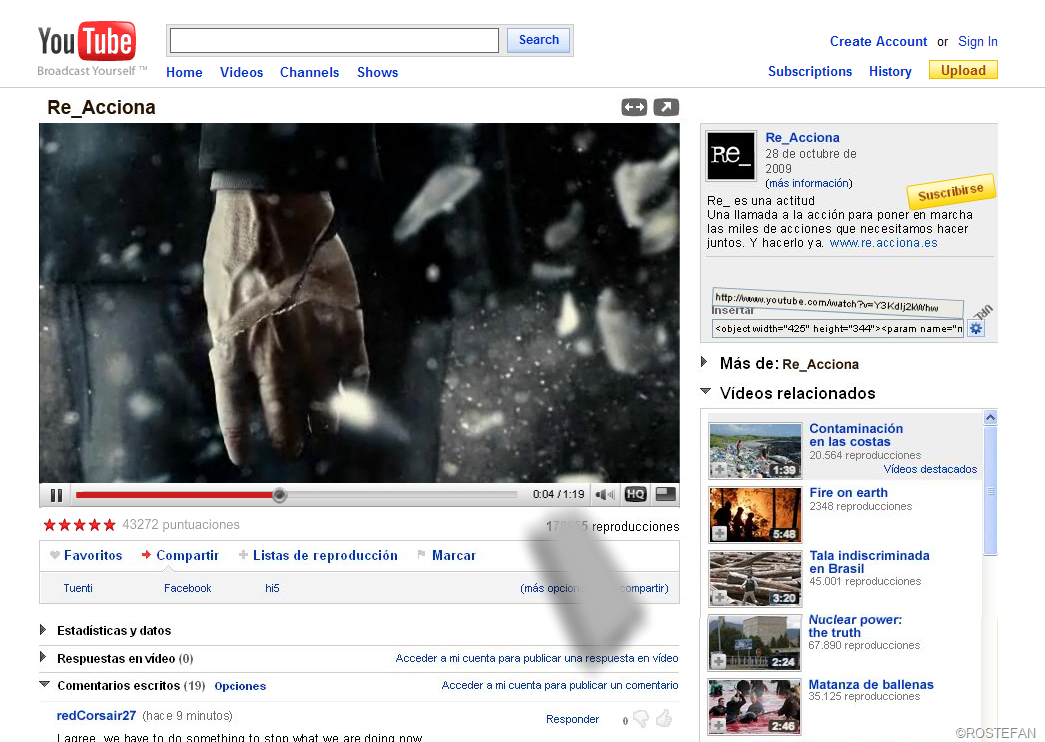This screenshot has width=1045, height=742.
Task: Reply to comment with Responder
Action: coord(572,719)
